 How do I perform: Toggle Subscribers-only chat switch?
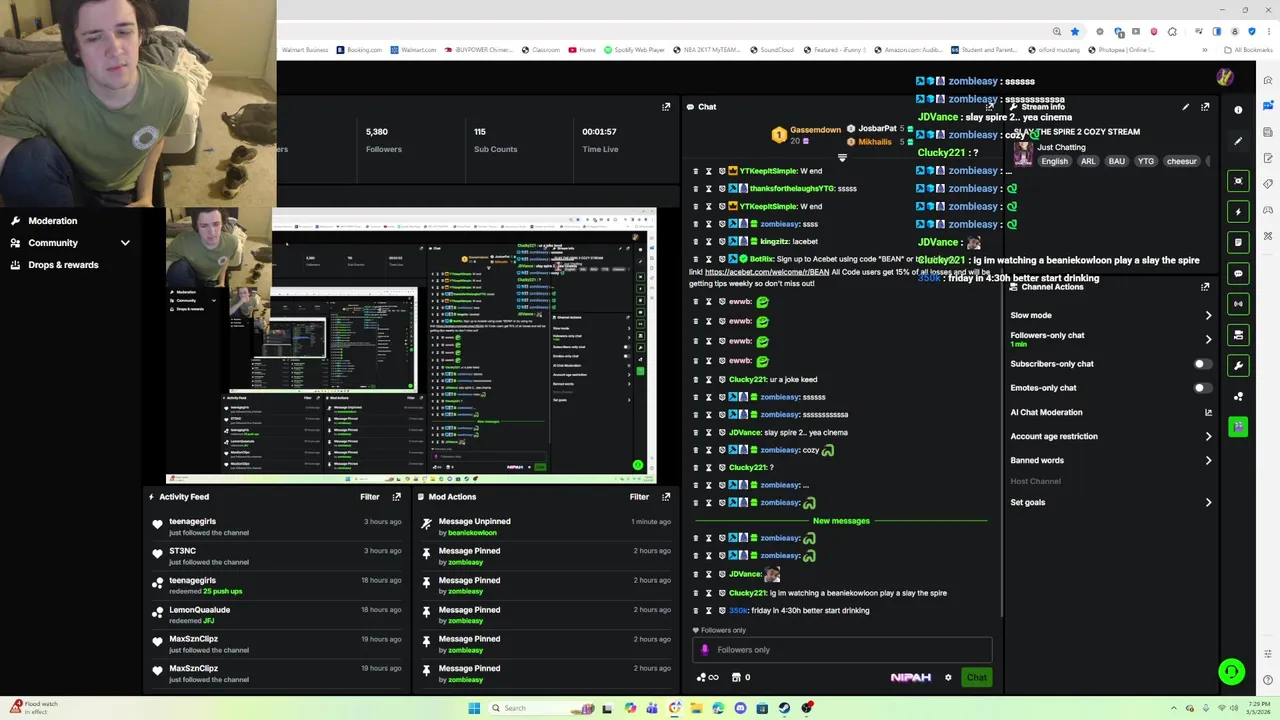pyautogui.click(x=1202, y=364)
